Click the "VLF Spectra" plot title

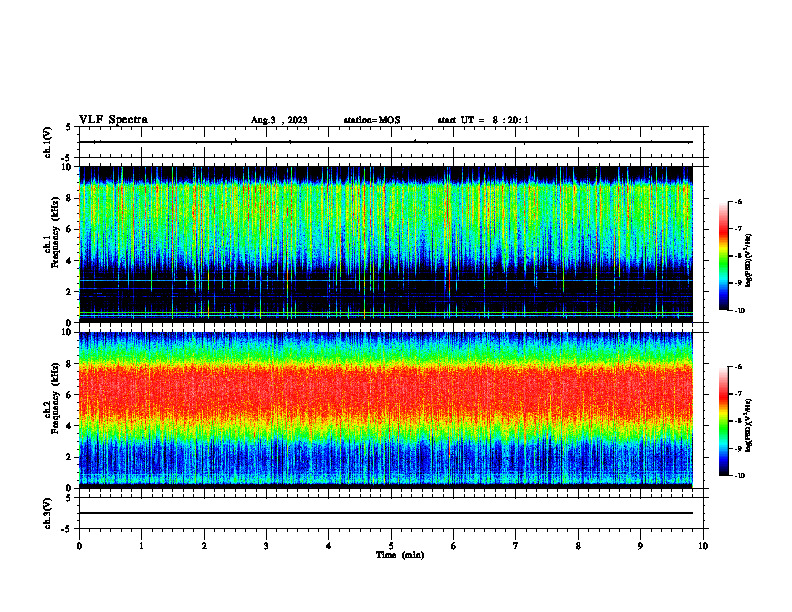(113, 120)
